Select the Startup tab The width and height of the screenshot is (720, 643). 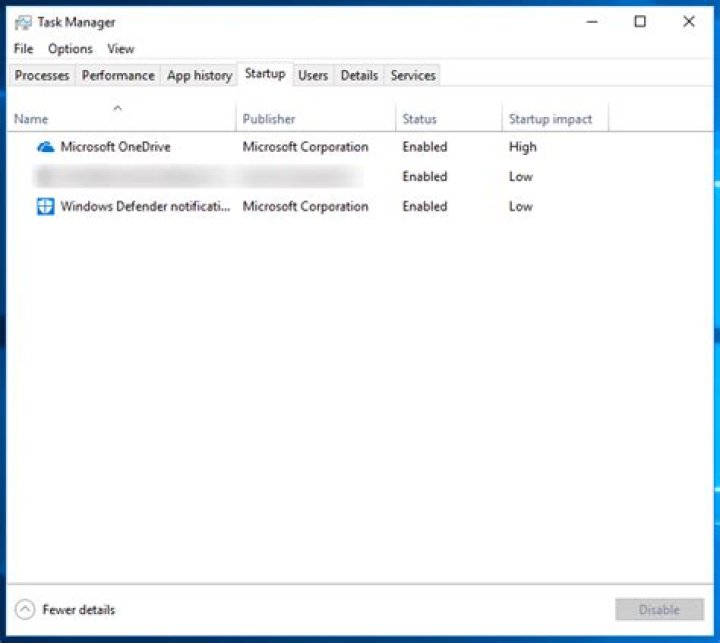click(265, 73)
